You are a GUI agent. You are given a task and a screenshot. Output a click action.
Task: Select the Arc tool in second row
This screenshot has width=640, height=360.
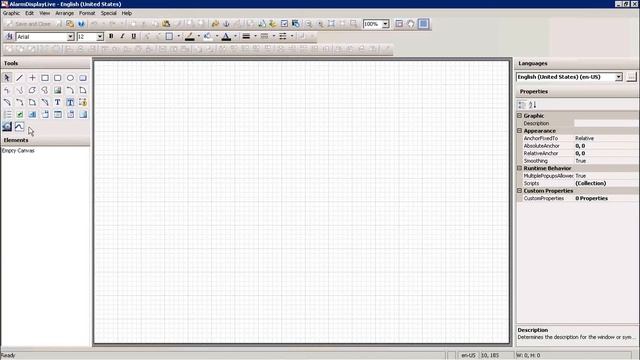(x=70, y=90)
